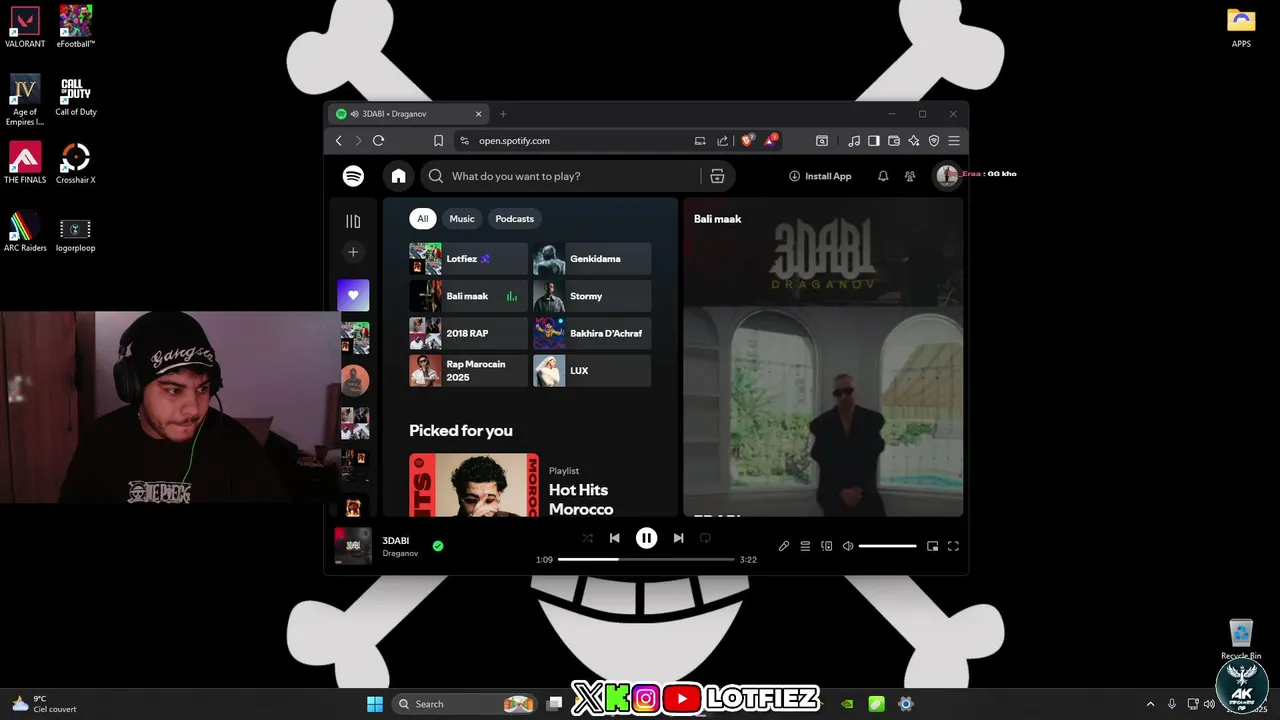1280x720 pixels.
Task: Open VALORANT desktop shortcut
Action: pos(25,27)
